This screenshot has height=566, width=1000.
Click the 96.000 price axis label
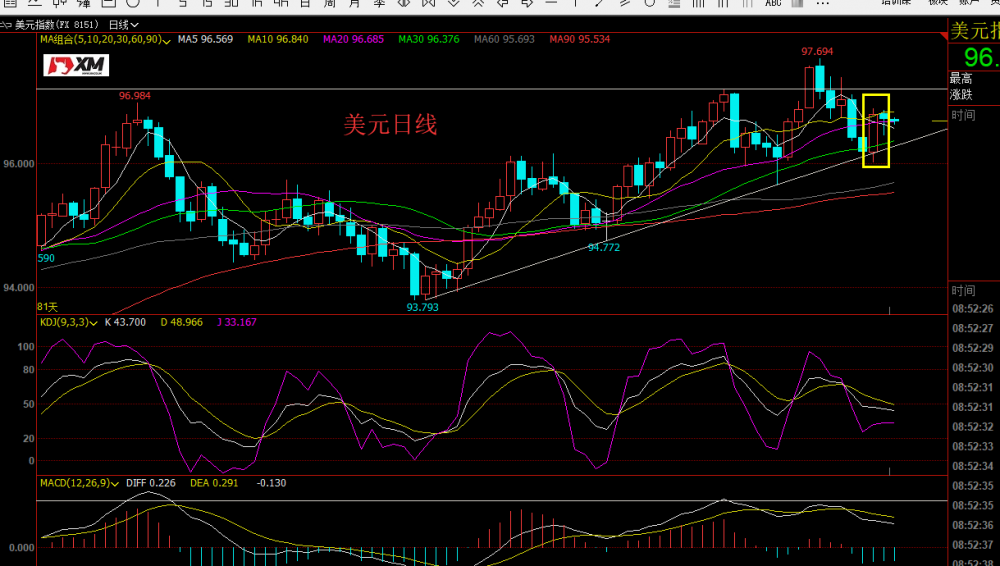[x=18, y=164]
